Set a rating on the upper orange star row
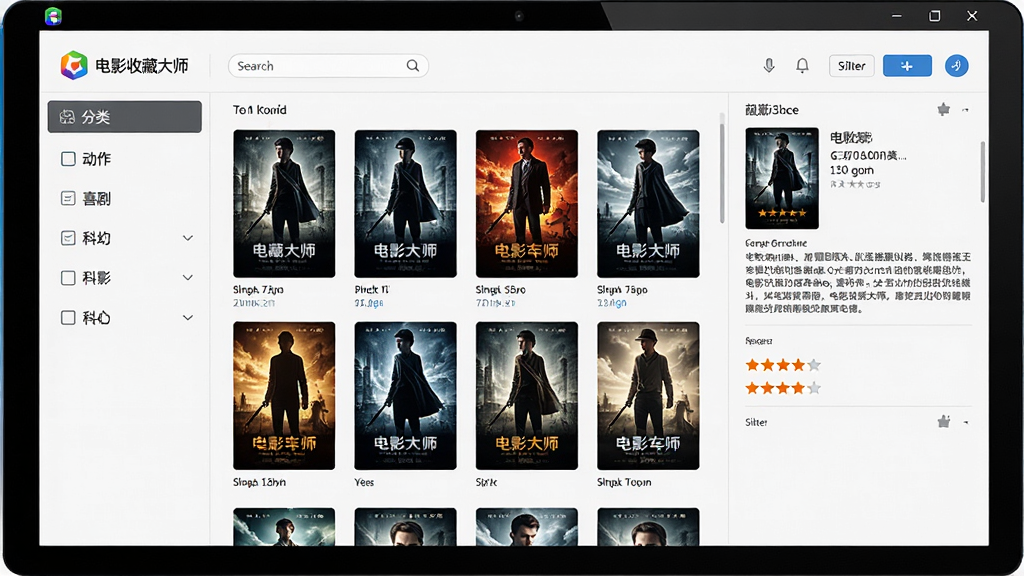This screenshot has height=576, width=1024. point(782,365)
